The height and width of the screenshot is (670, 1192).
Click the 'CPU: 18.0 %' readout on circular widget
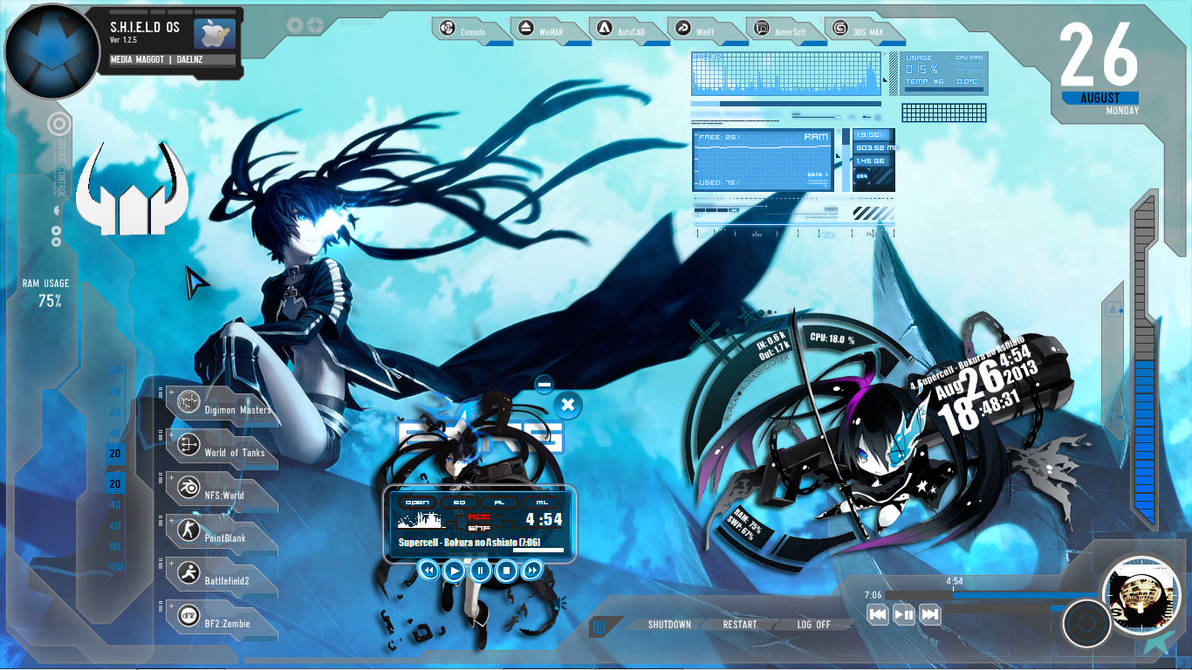click(832, 338)
